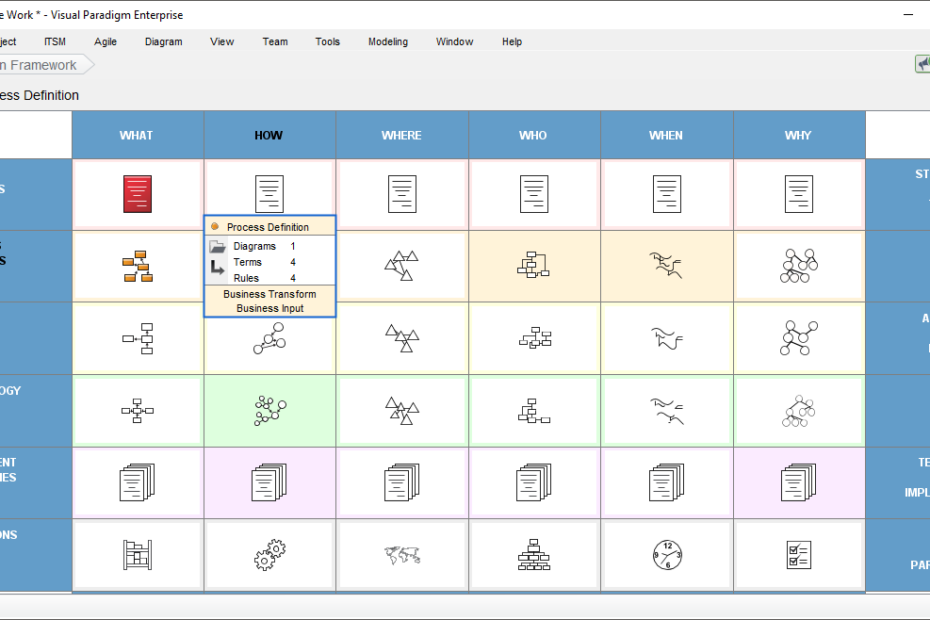
Task: Click the shelf rack icon under WHAT bottom row
Action: pos(136,555)
